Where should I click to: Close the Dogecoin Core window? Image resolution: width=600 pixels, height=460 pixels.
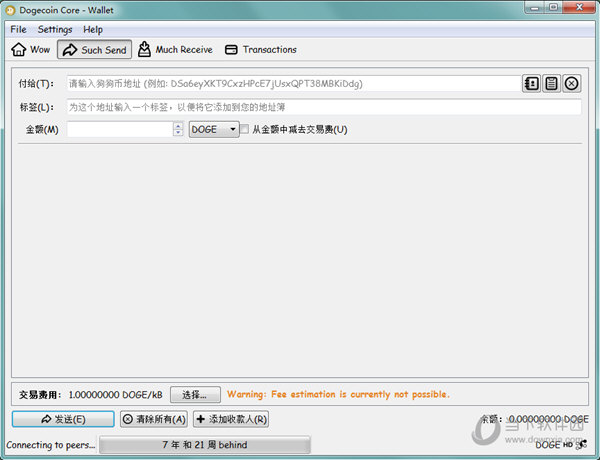(579, 7)
